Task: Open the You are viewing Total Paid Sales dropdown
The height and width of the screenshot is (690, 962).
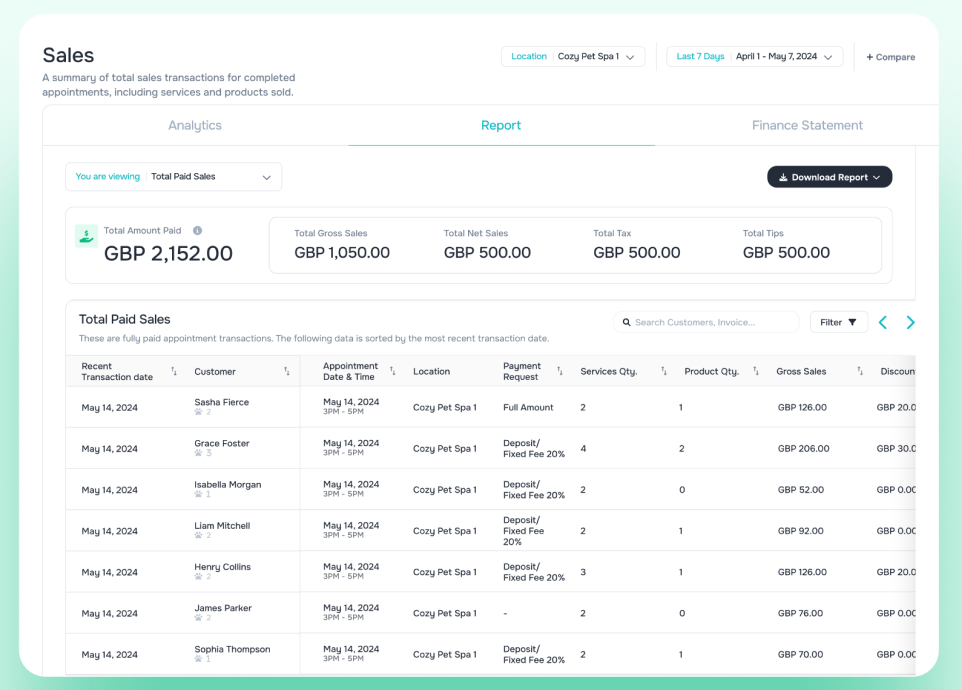Action: pyautogui.click(x=174, y=177)
